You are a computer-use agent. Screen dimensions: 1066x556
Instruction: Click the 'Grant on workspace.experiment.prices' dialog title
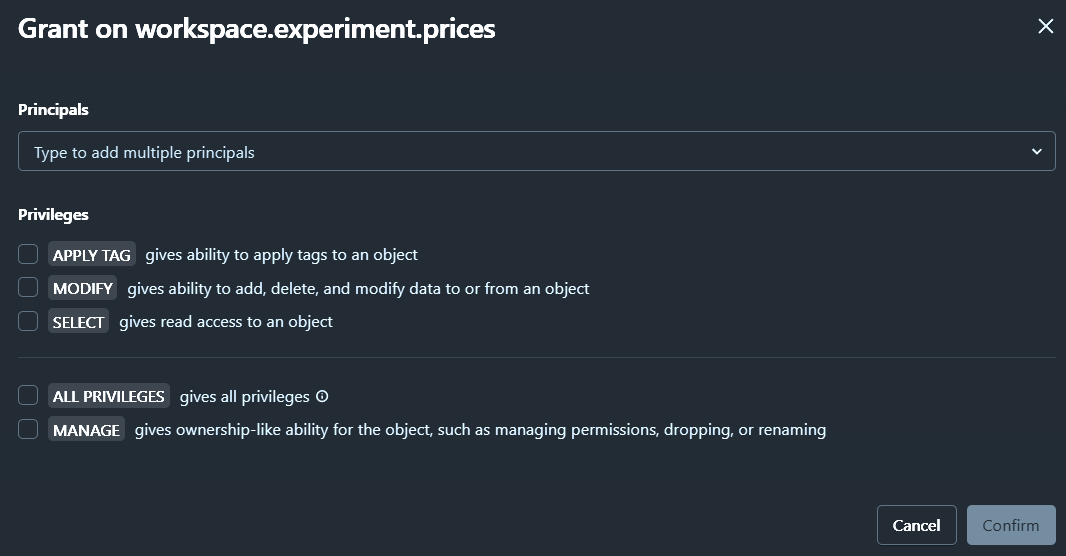[257, 28]
